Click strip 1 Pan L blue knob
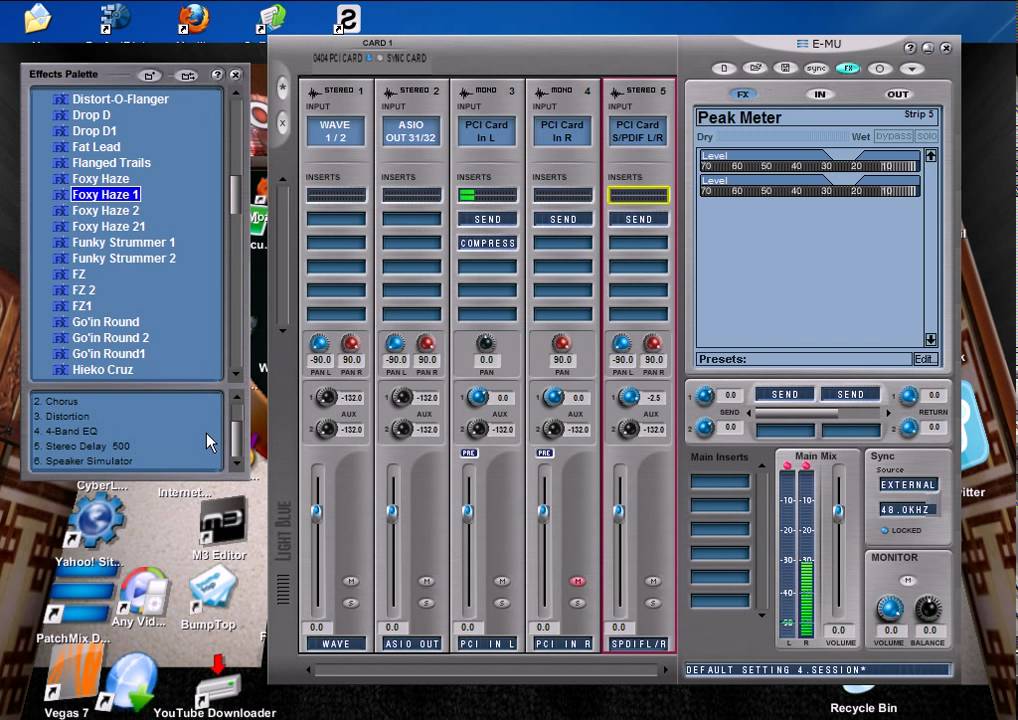1018x720 pixels. tap(319, 343)
